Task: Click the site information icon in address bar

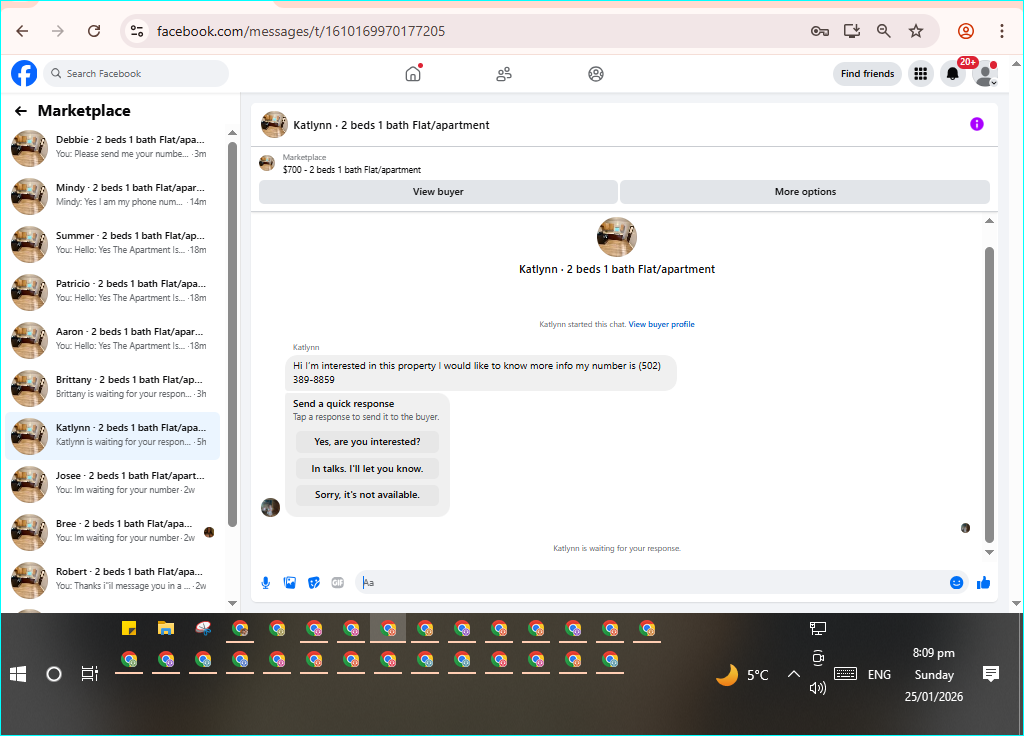Action: click(x=137, y=31)
